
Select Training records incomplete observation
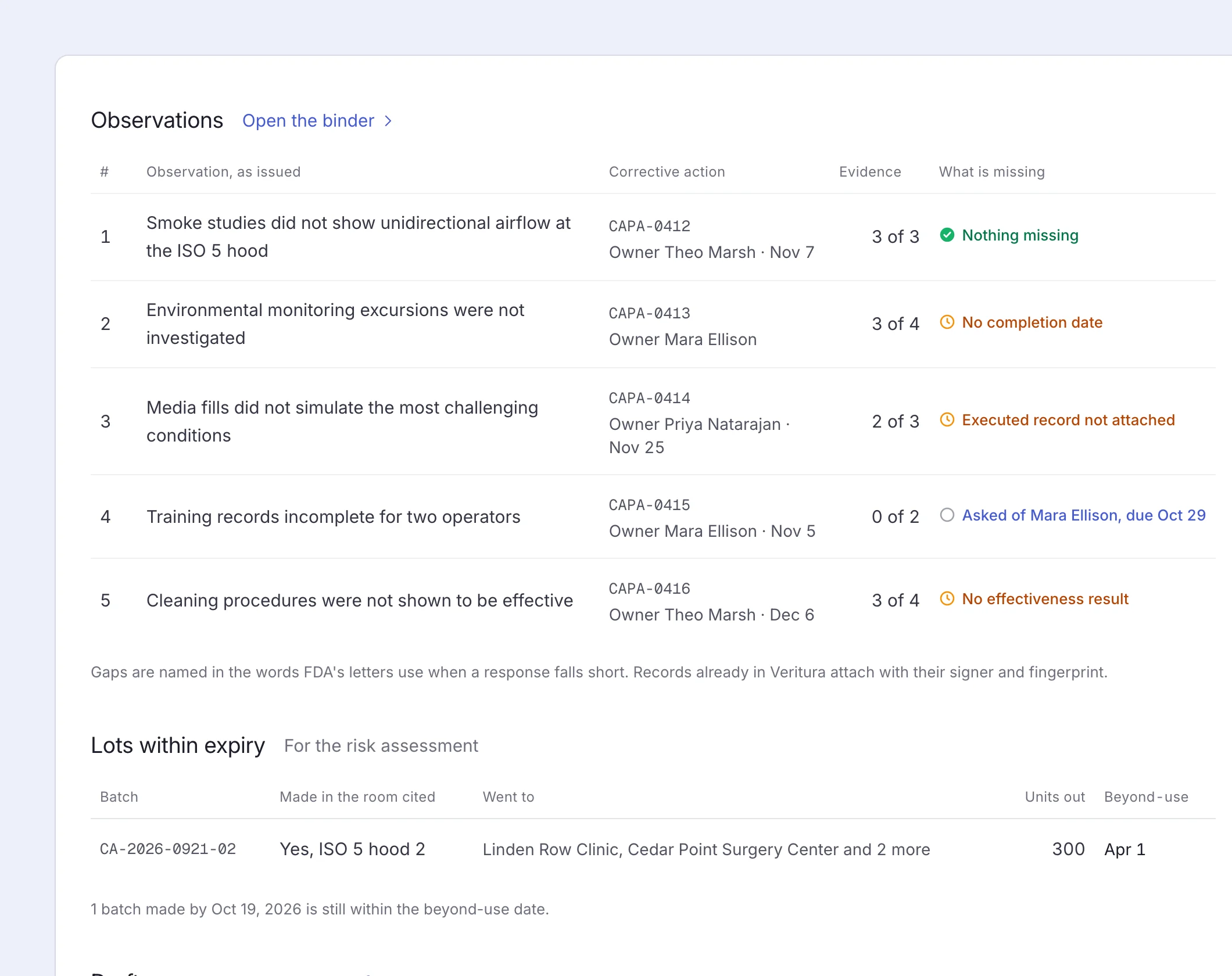334,517
